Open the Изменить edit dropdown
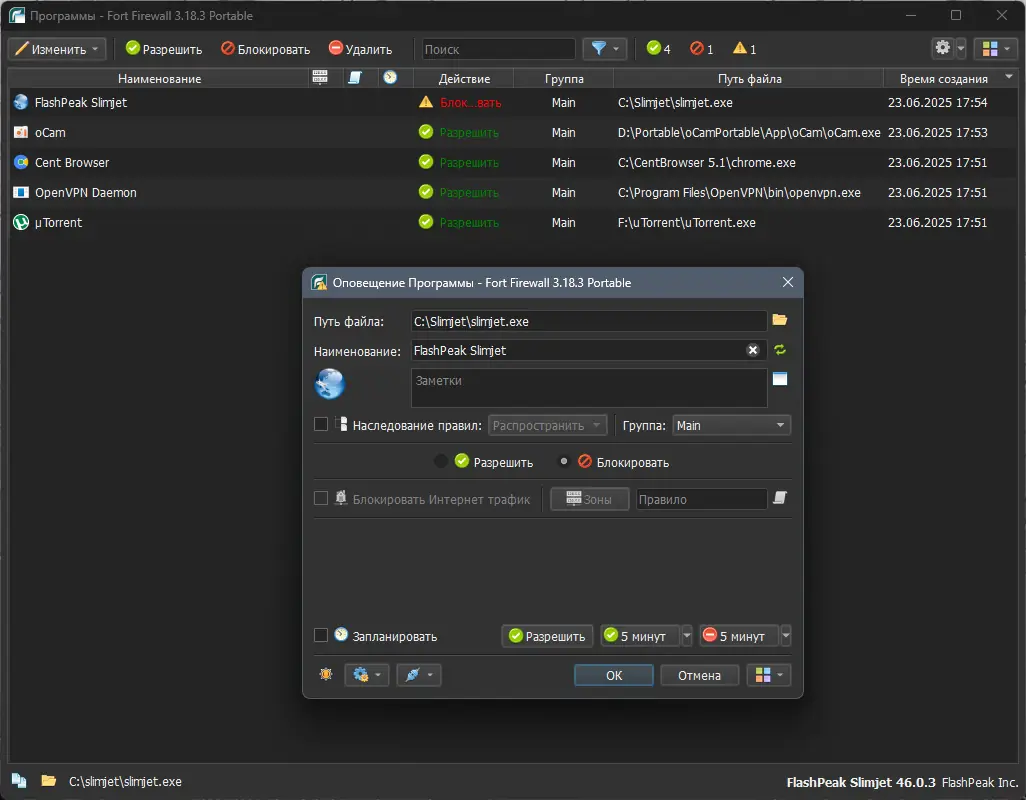 (x=57, y=49)
